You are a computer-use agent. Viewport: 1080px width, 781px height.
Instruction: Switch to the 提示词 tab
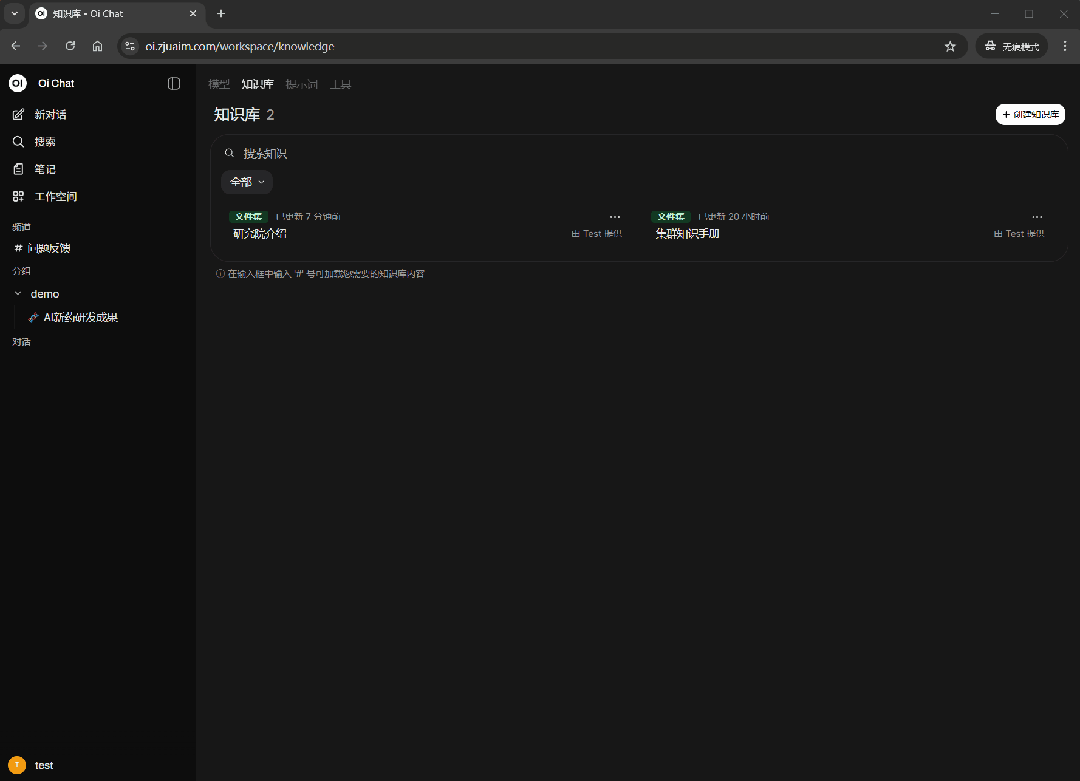(302, 84)
